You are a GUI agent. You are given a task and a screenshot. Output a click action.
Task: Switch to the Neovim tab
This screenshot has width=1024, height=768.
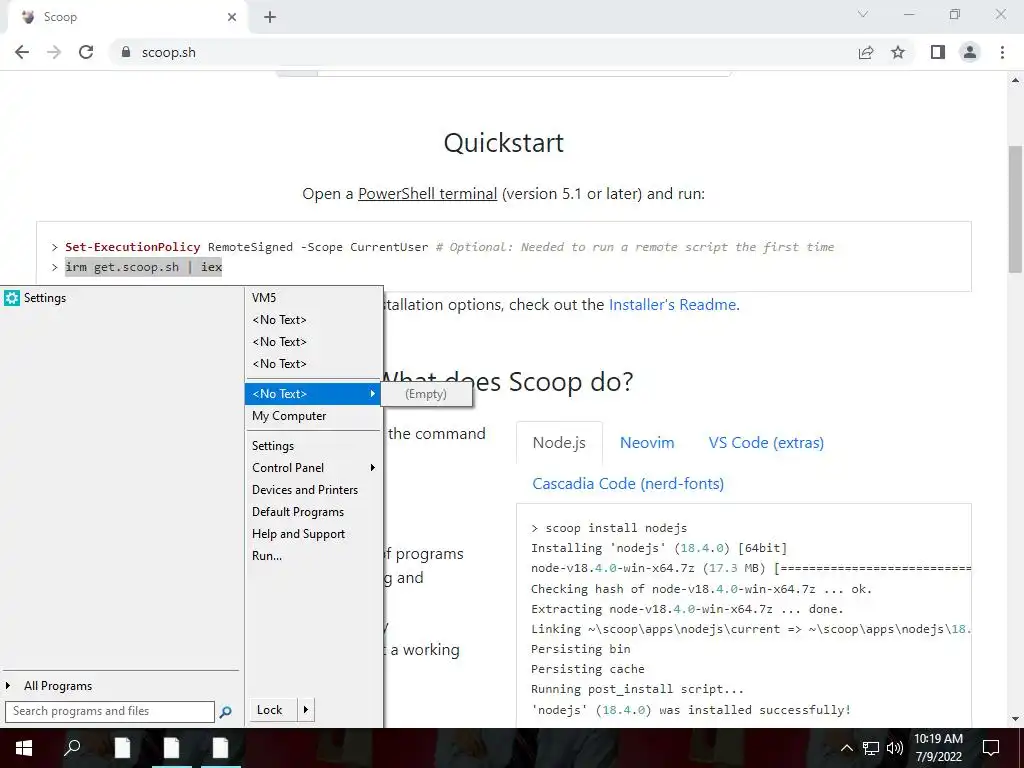(x=647, y=443)
